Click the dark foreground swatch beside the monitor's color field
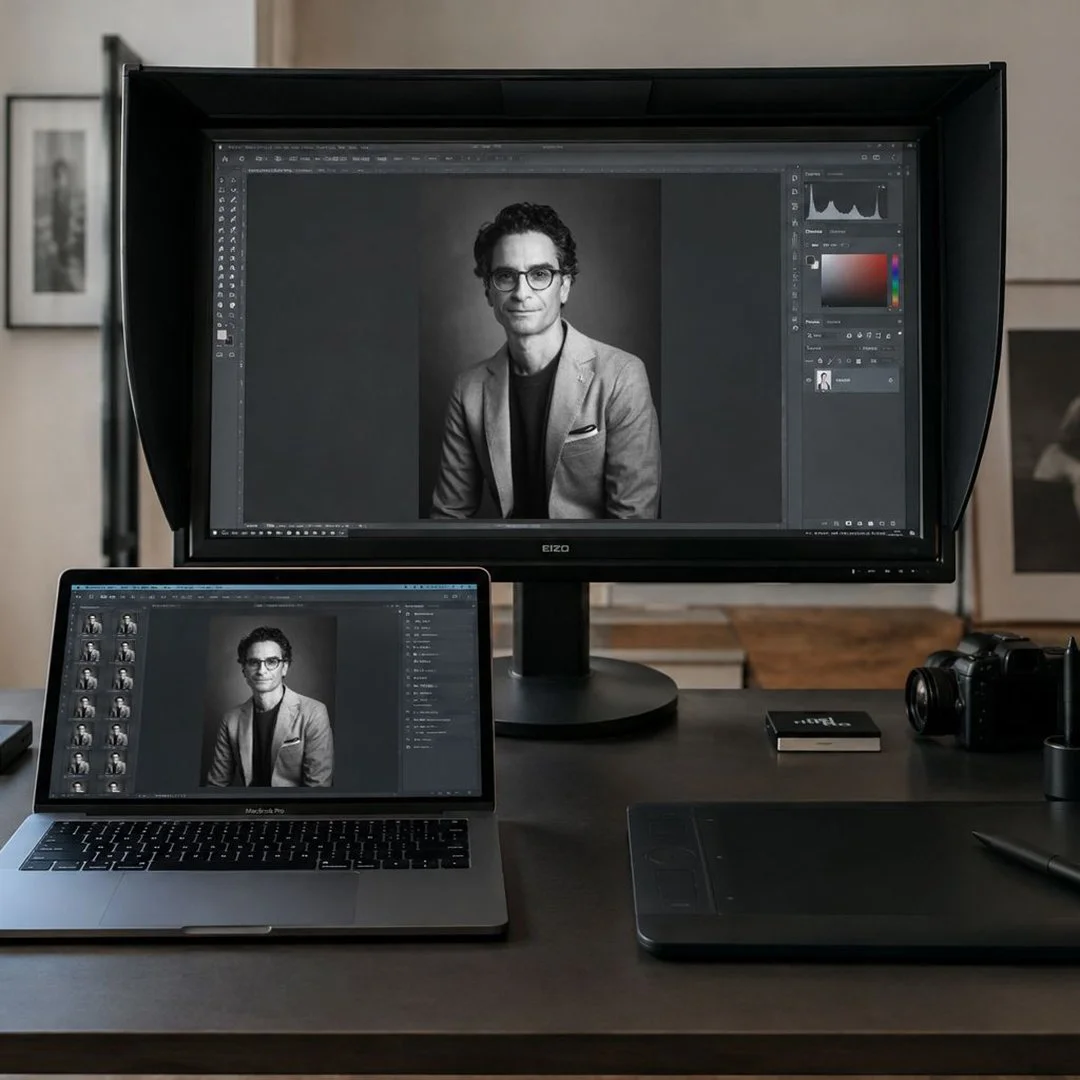 point(811,260)
